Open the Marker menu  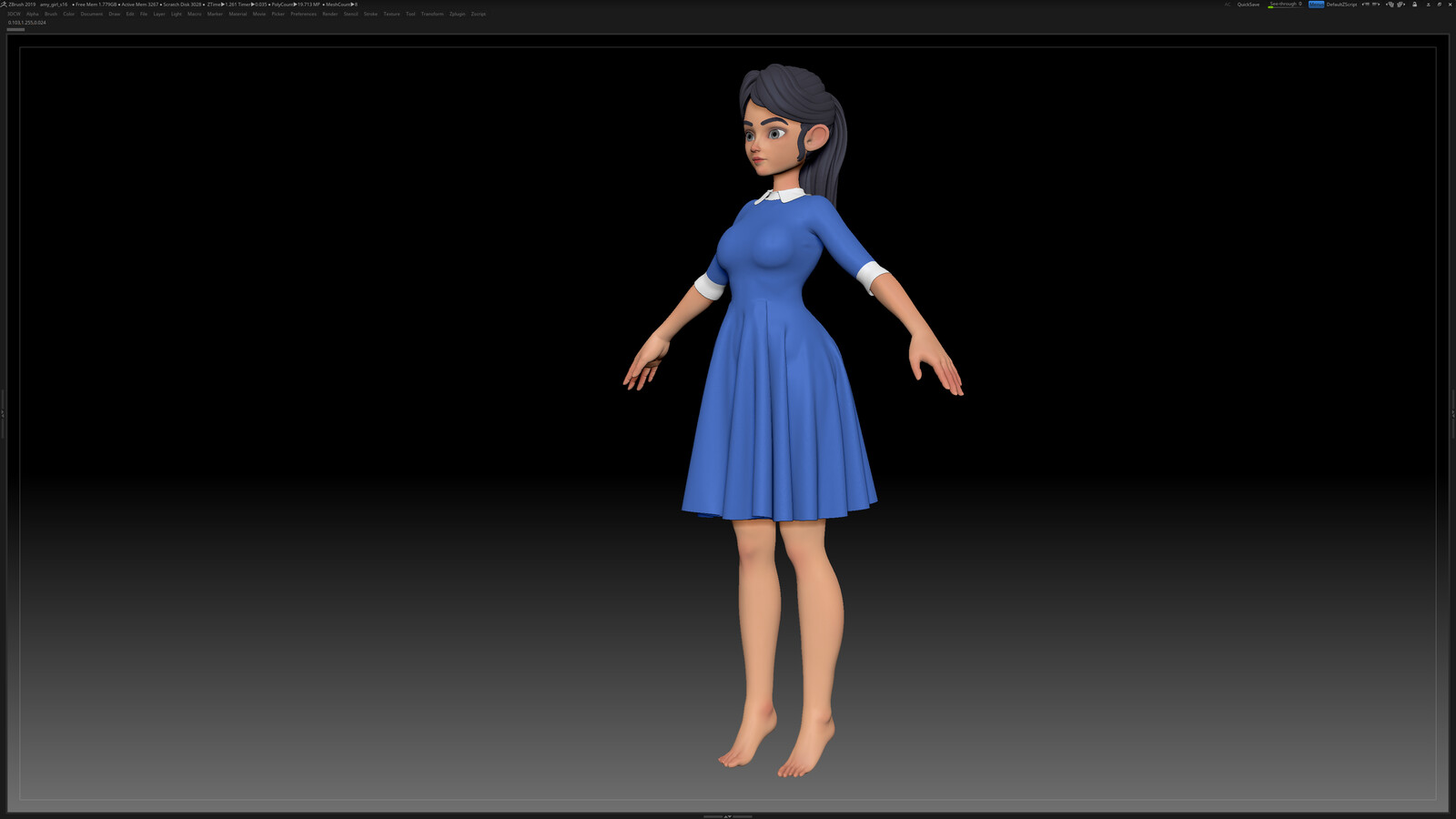(215, 14)
